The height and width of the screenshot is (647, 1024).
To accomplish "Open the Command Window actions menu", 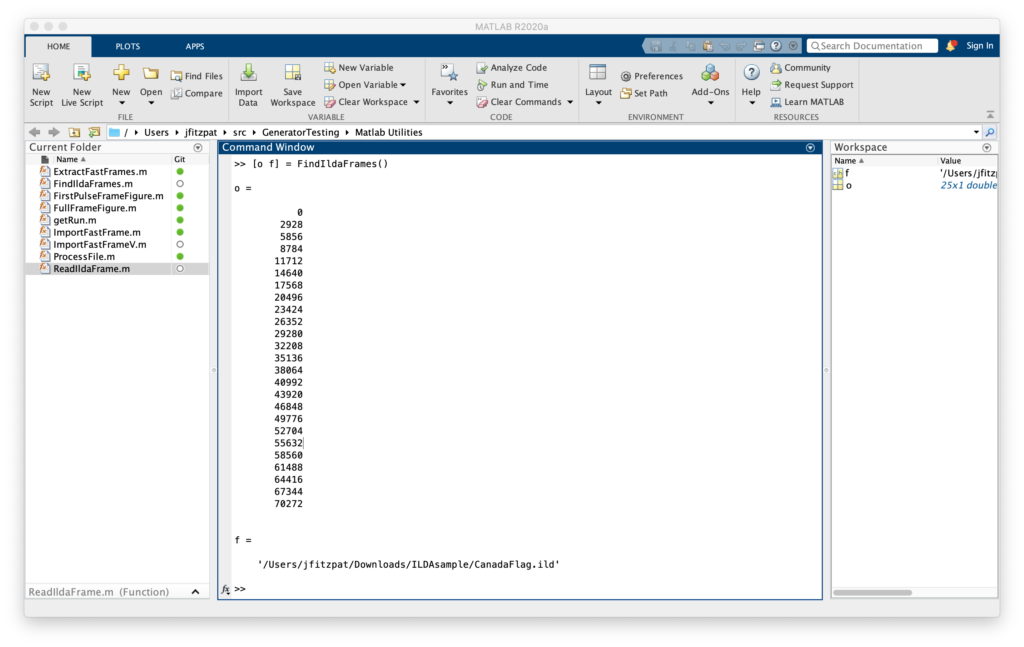I will coord(810,148).
